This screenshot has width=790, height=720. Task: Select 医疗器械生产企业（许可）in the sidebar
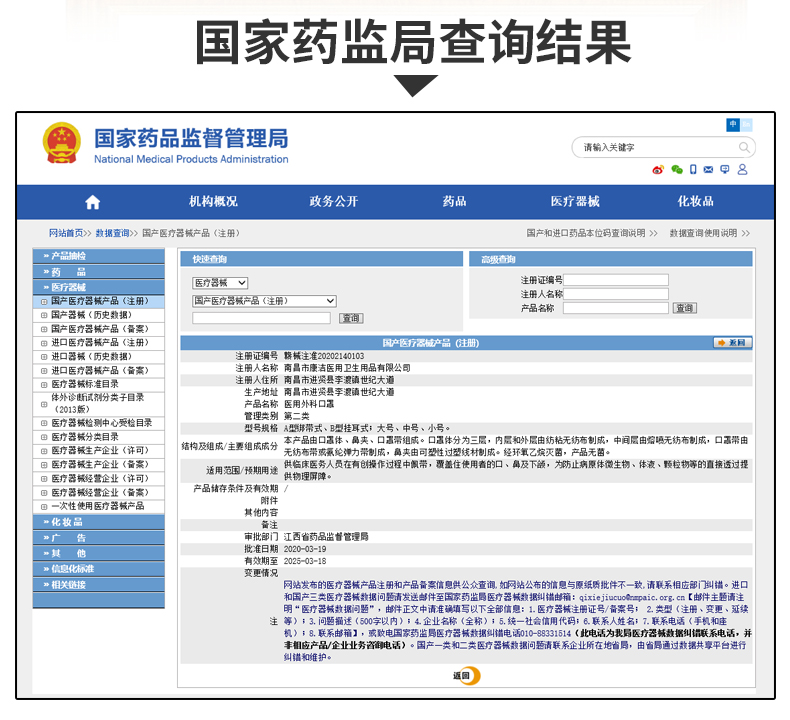coord(99,450)
